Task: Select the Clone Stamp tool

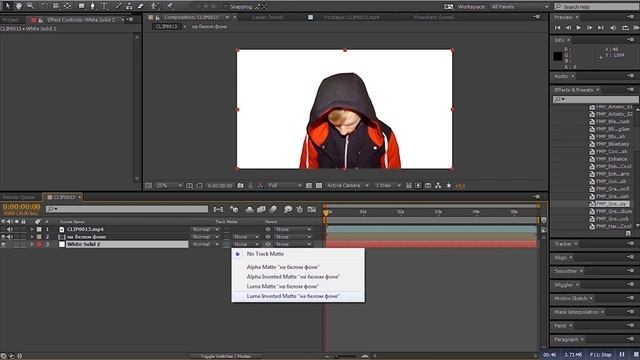Action: tap(129, 6)
